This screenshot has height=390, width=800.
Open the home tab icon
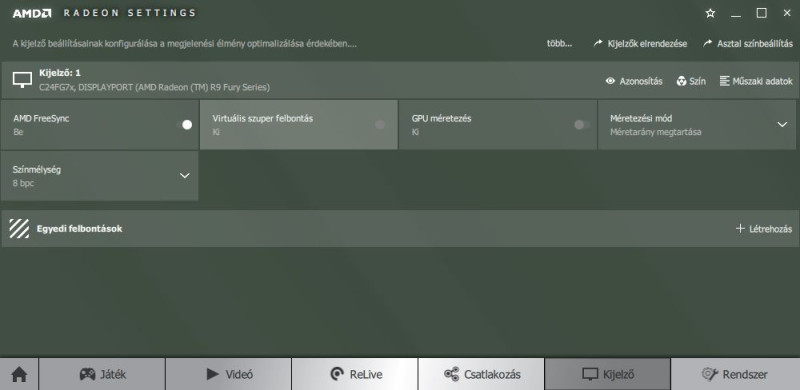[19, 374]
